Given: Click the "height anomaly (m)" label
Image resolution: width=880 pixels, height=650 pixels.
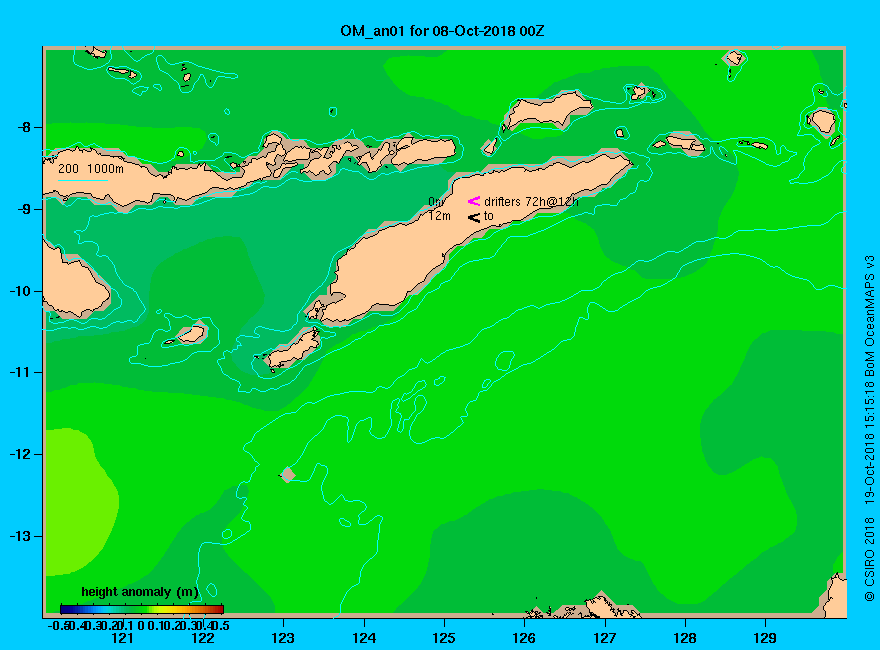Looking at the screenshot, I should [140, 592].
